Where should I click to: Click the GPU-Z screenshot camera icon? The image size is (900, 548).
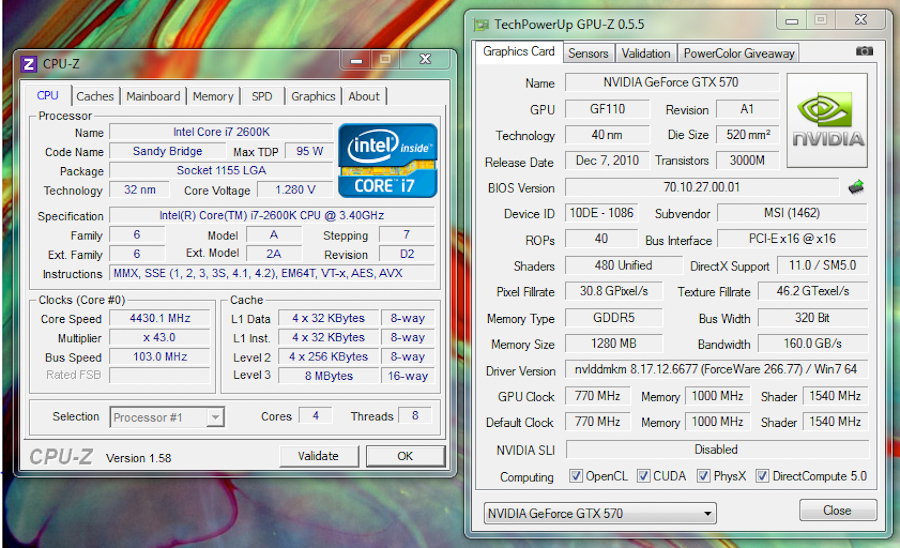[x=864, y=51]
